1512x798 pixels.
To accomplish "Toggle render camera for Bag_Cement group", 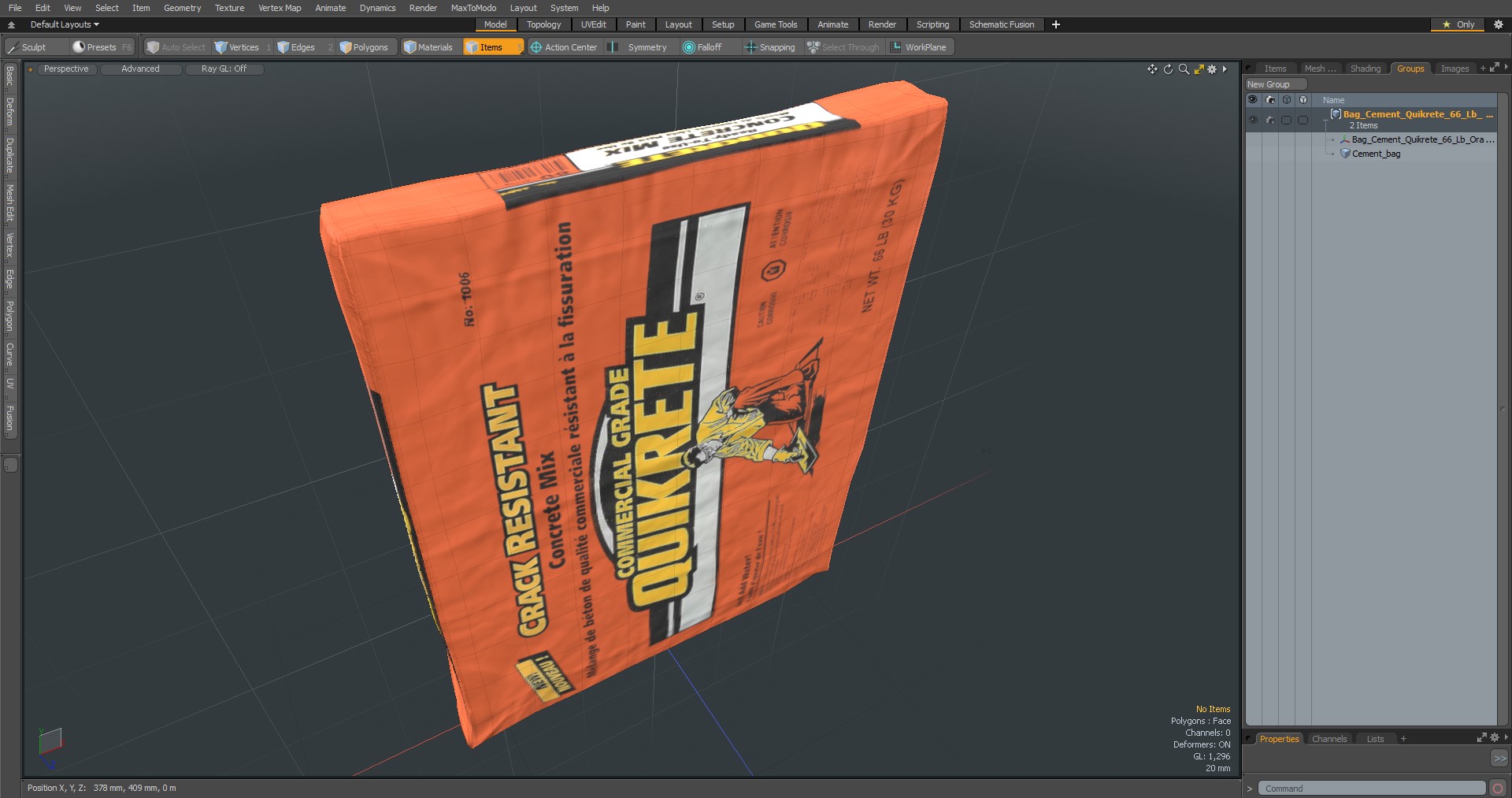I will click(1270, 120).
